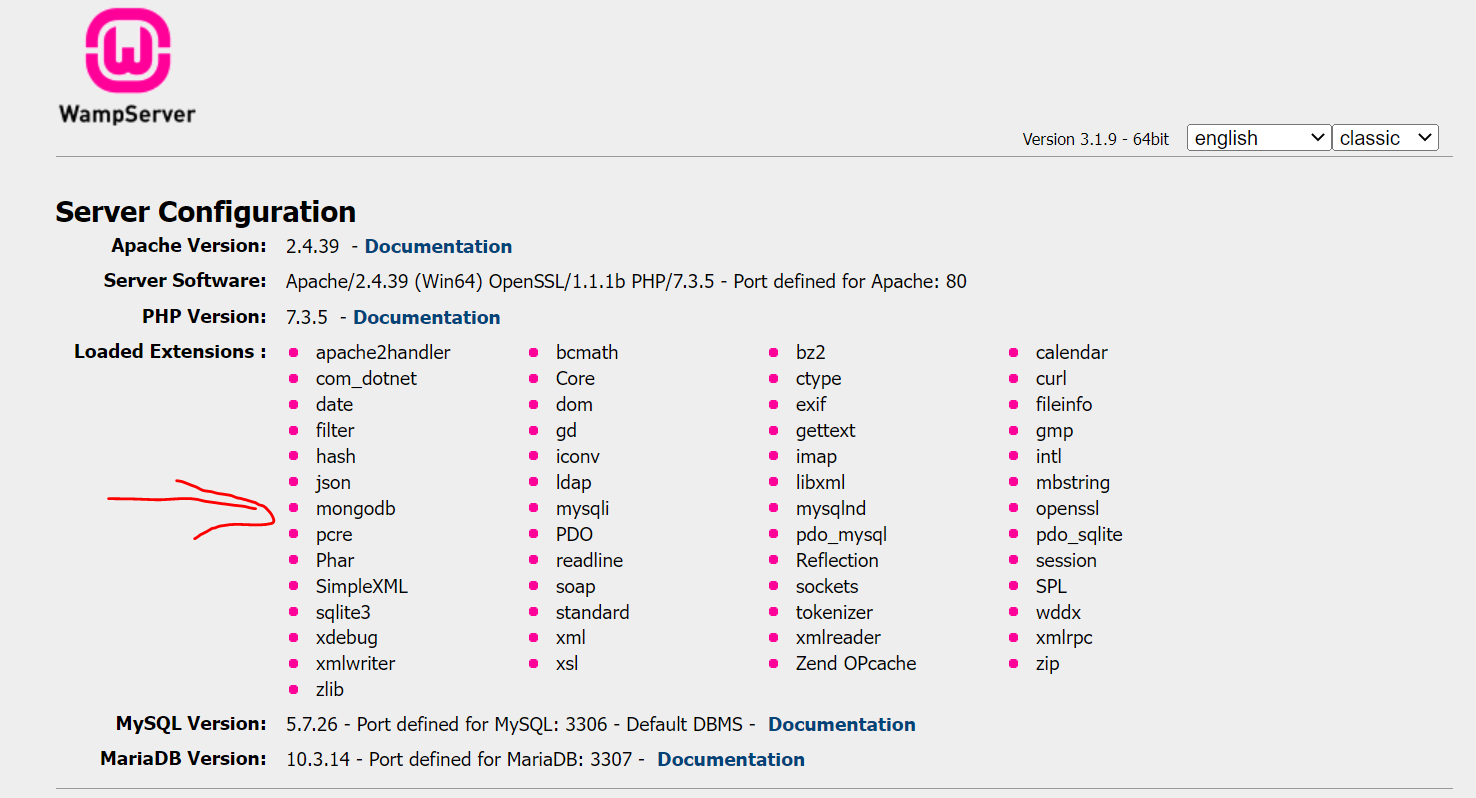Click the xdebug extension entry
Viewport: 1476px width, 798px height.
pyautogui.click(x=347, y=637)
